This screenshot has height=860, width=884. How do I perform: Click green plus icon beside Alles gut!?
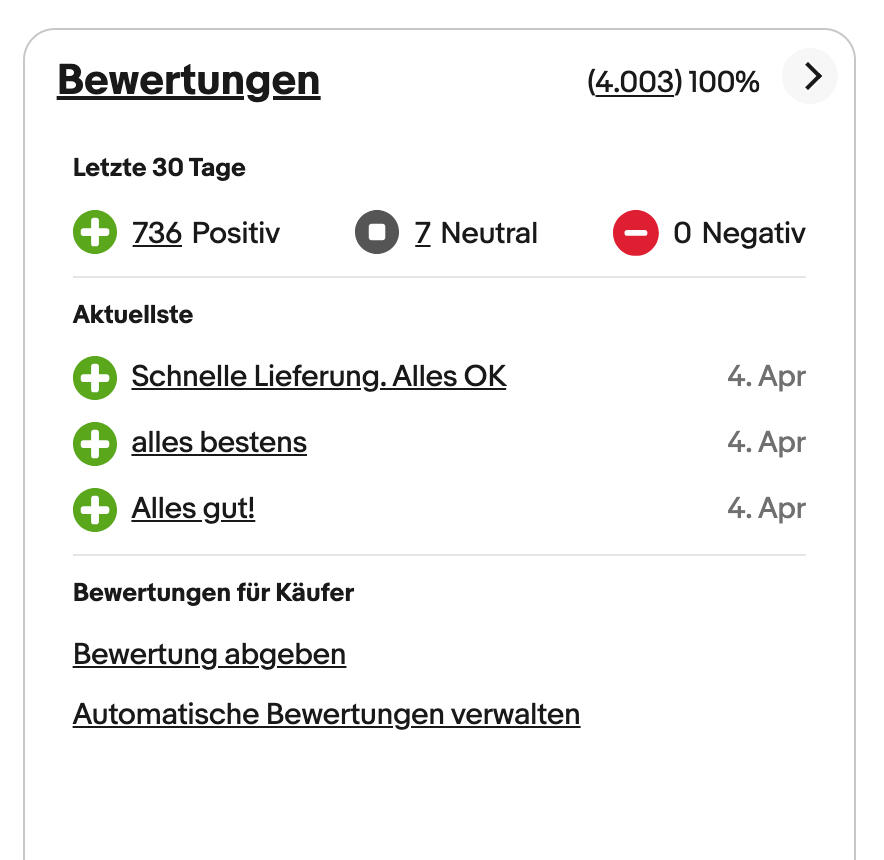[95, 510]
